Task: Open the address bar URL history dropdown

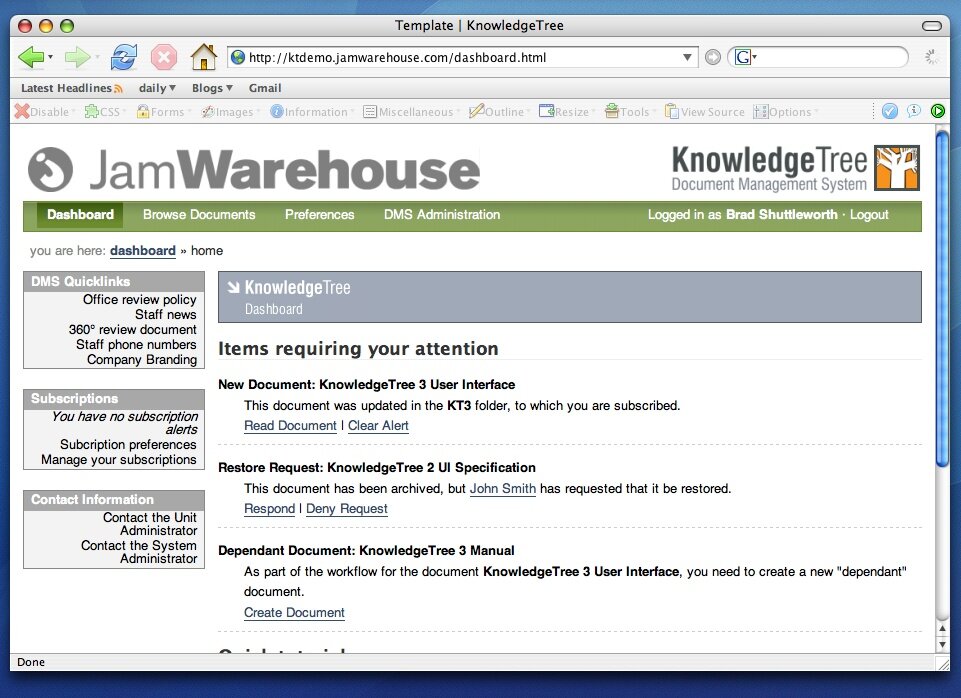Action: (x=687, y=57)
